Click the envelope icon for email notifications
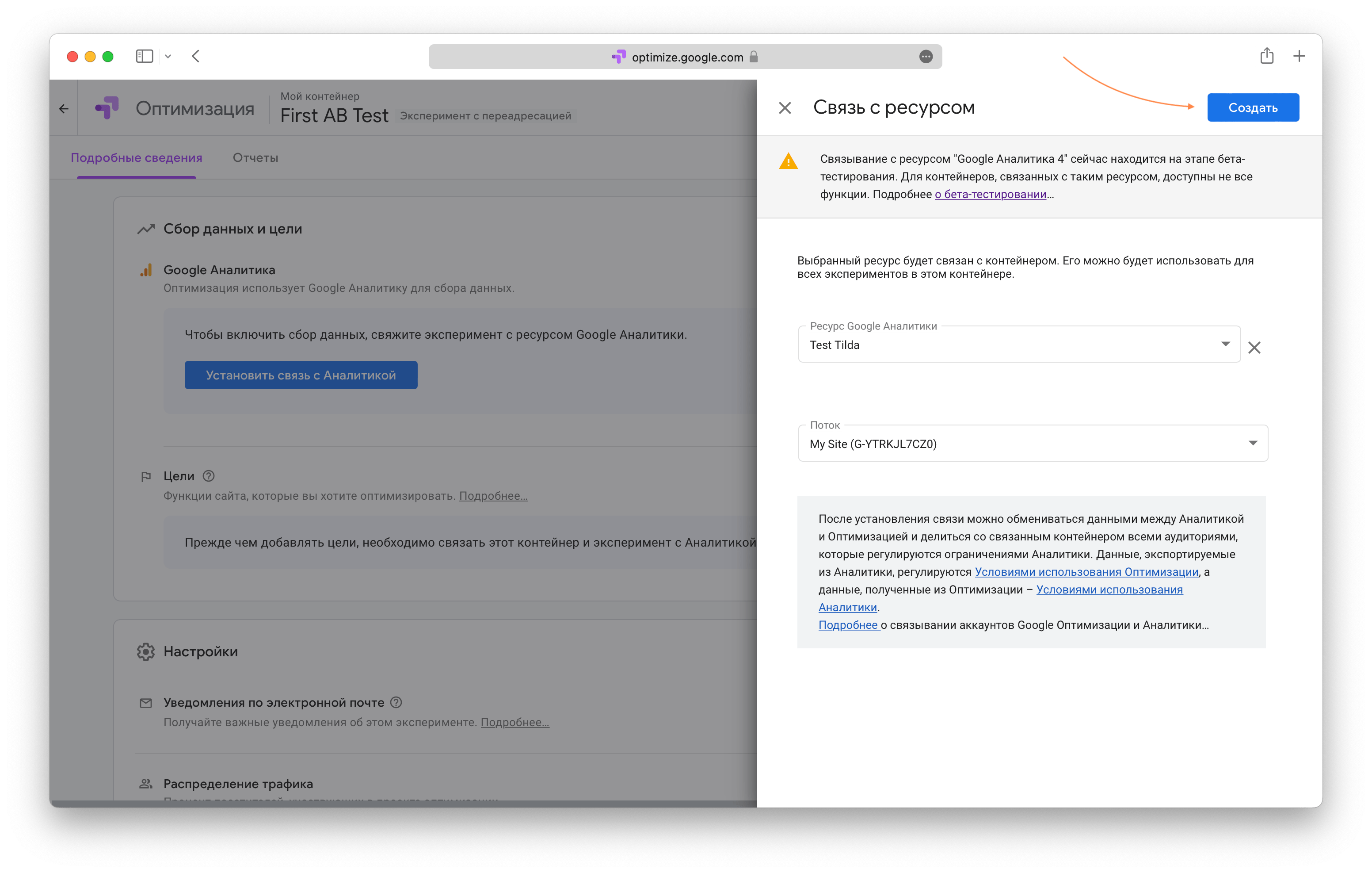Image resolution: width=1372 pixels, height=873 pixels. click(x=146, y=702)
